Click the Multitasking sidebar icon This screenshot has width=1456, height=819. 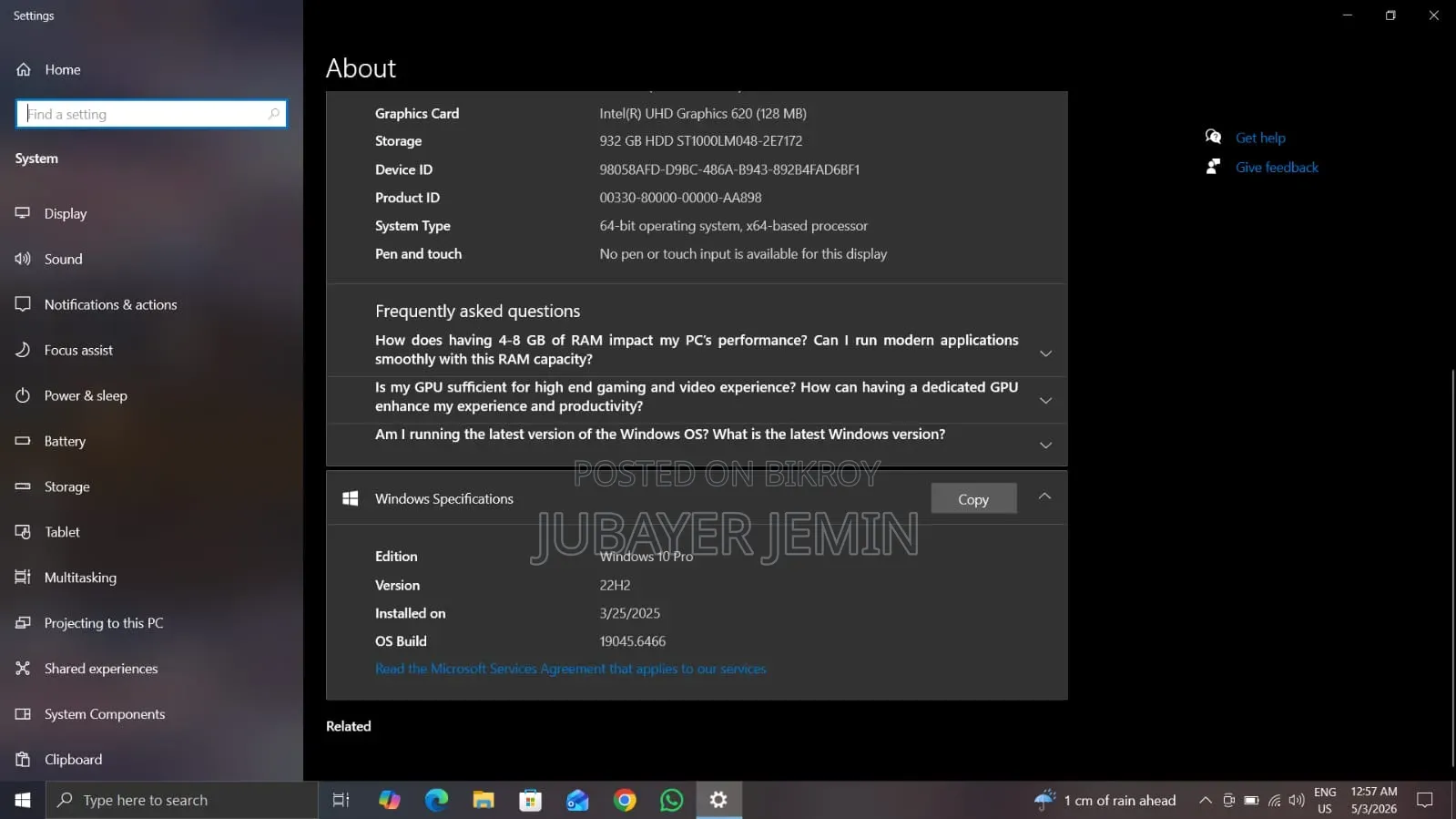click(x=23, y=578)
